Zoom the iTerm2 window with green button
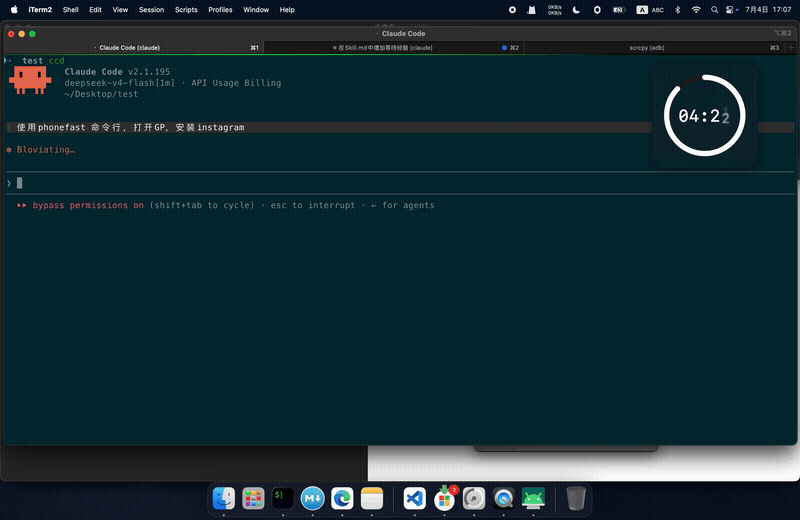 [32, 34]
